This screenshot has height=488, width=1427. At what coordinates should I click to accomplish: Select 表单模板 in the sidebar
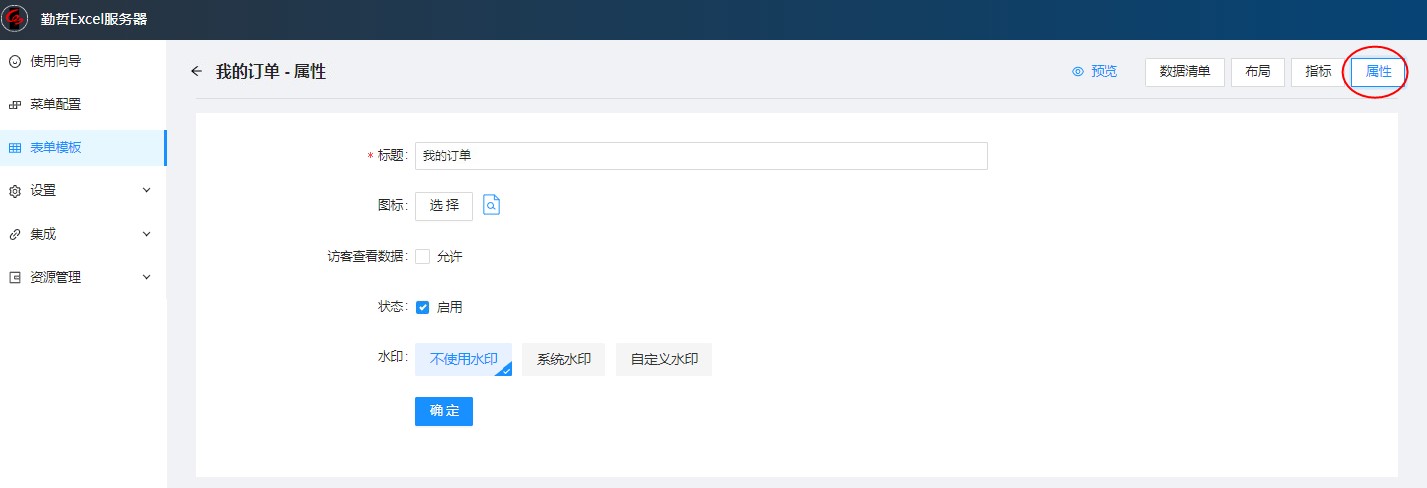55,148
